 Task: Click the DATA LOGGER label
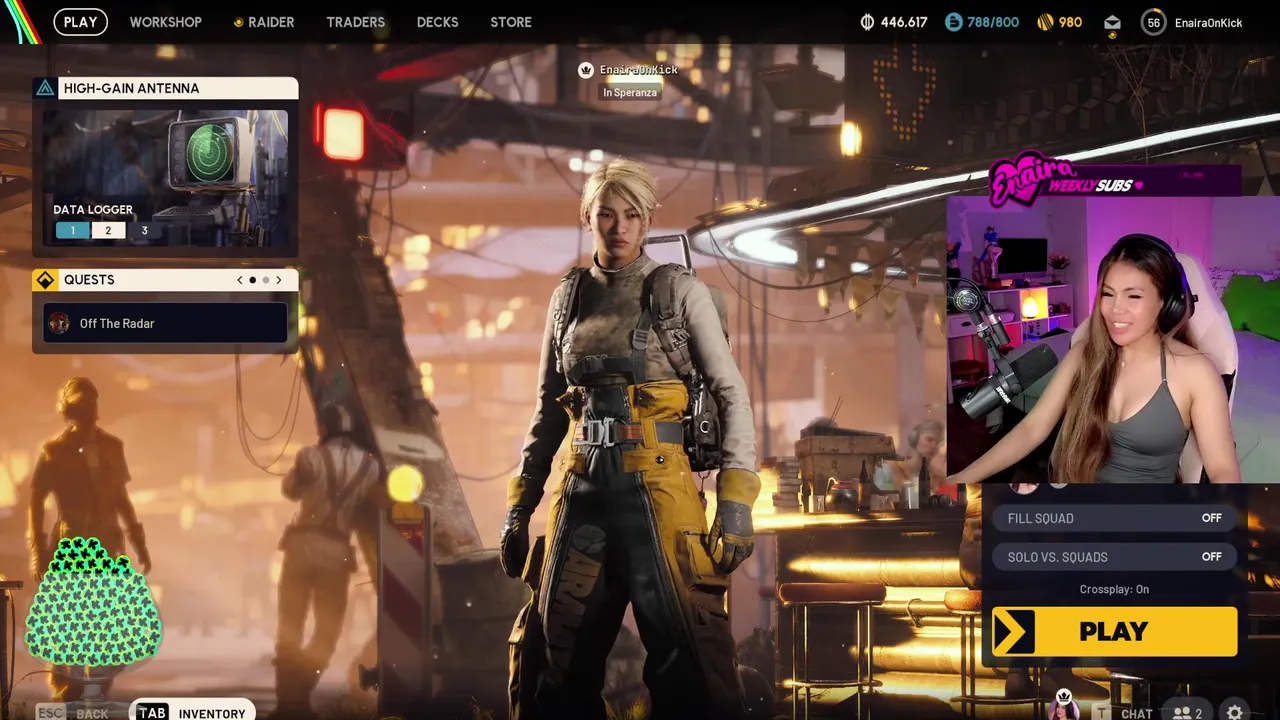(93, 210)
